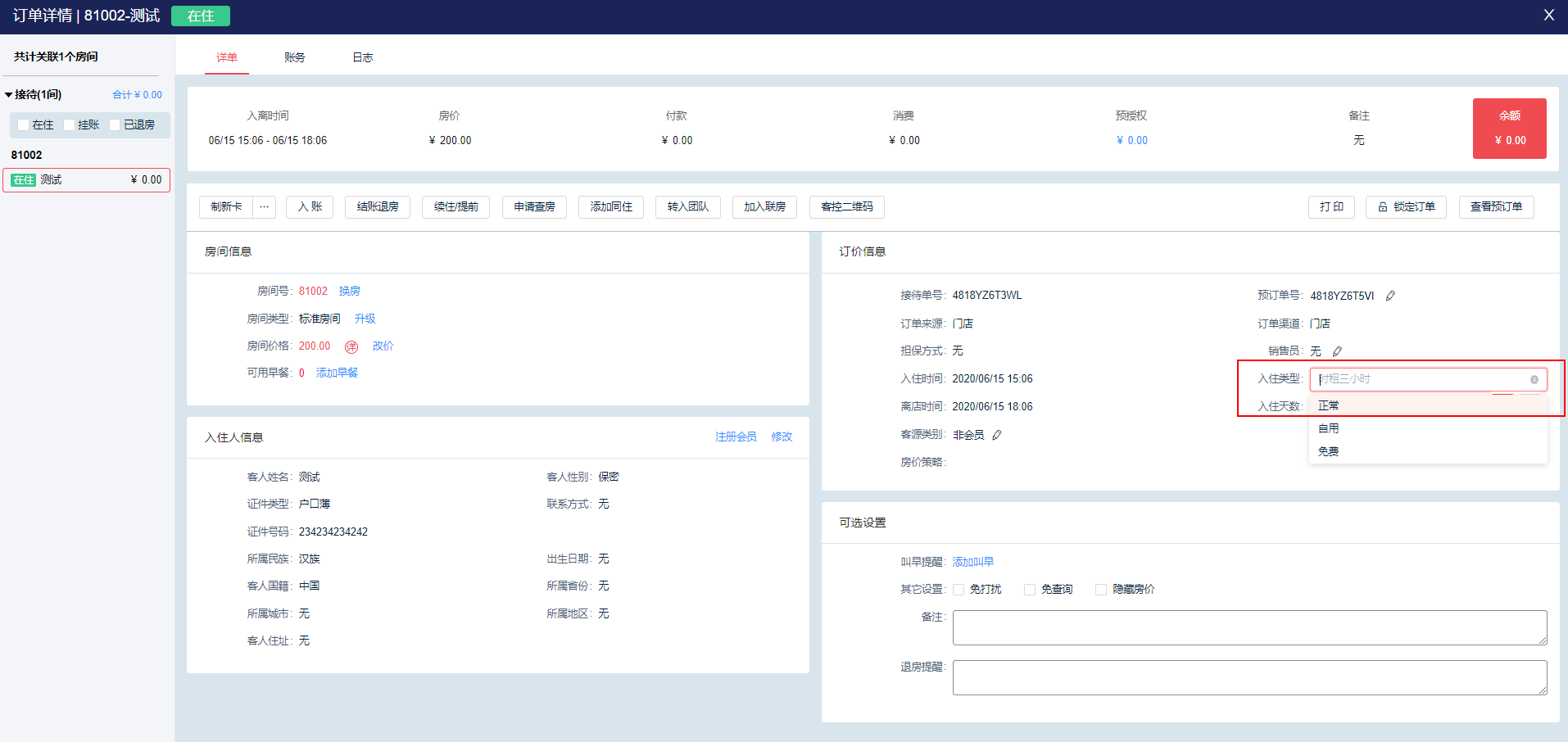1568x742 pixels.
Task: Click the 结账退房 button
Action: pos(378,207)
